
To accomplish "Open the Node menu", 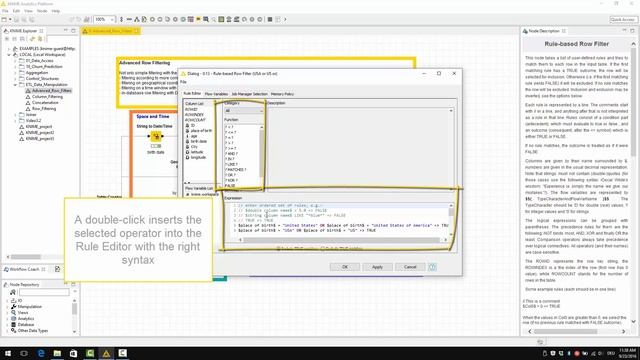I will tap(42, 11).
